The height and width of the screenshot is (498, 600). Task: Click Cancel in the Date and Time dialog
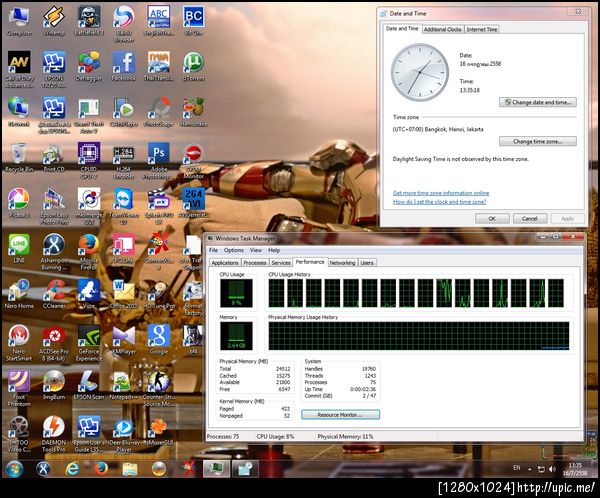click(x=530, y=218)
